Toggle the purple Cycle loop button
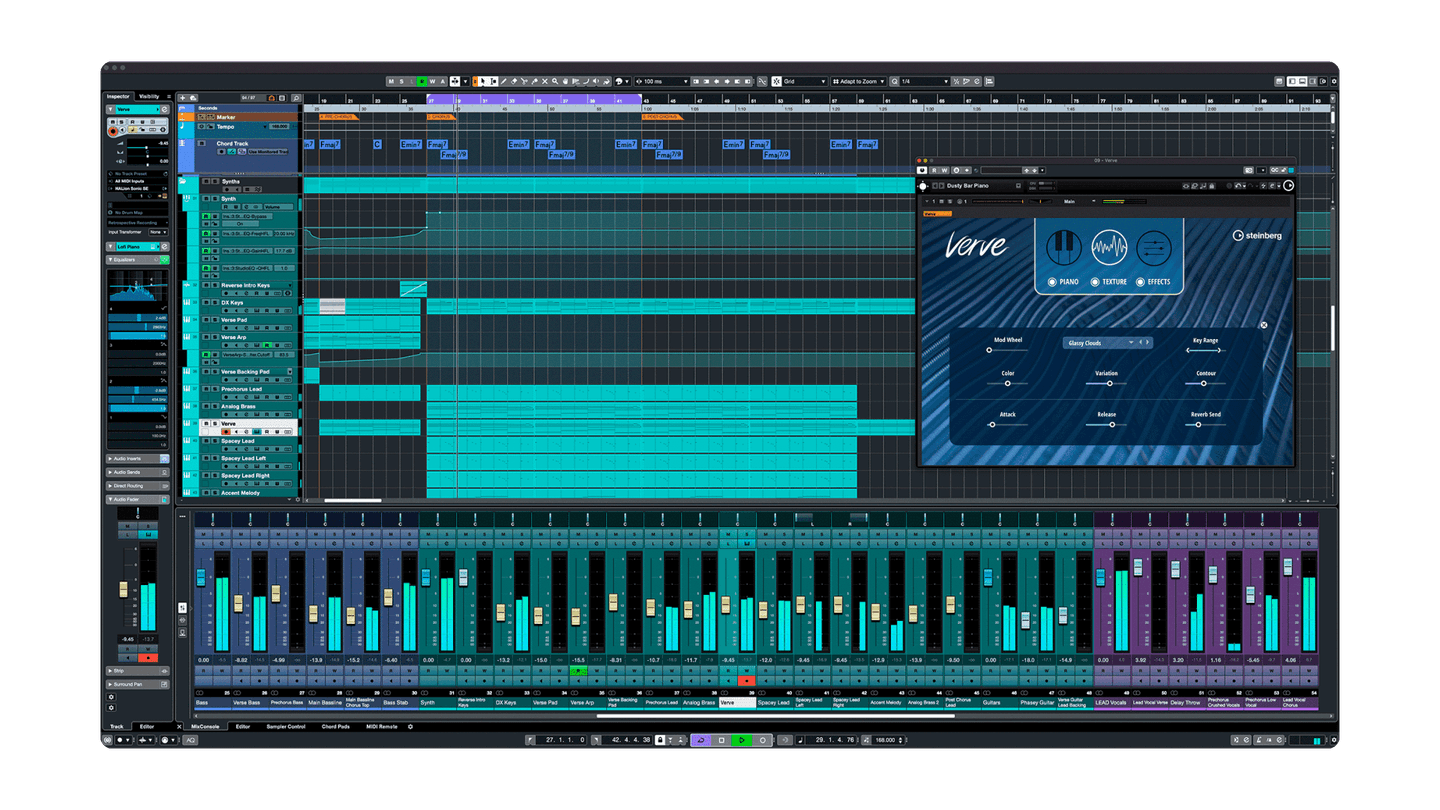Image resolution: width=1440 pixels, height=810 pixels. (701, 740)
